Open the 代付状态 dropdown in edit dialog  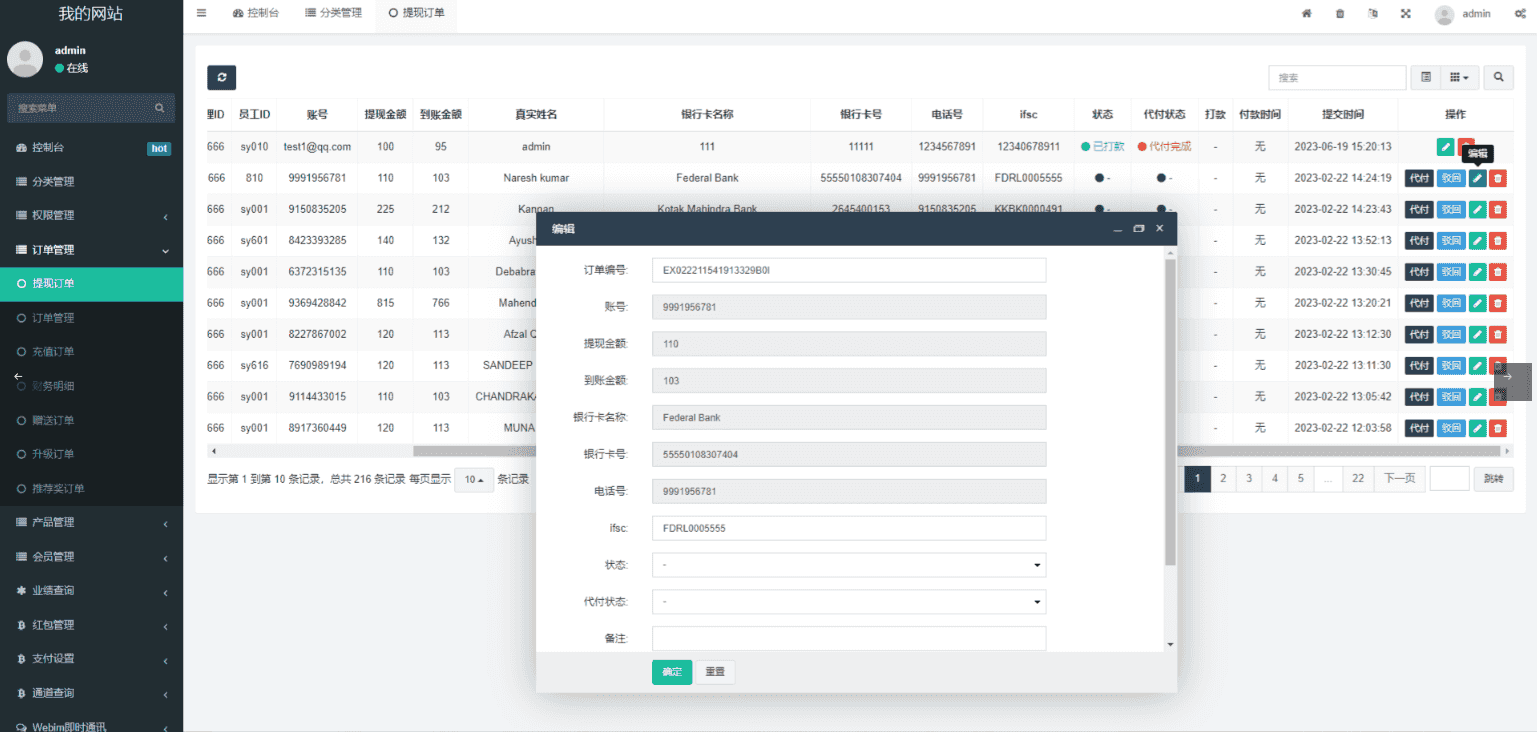[x=848, y=602]
